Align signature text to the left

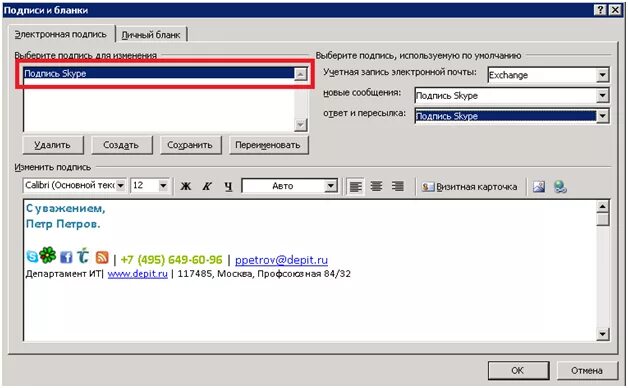pyautogui.click(x=355, y=186)
